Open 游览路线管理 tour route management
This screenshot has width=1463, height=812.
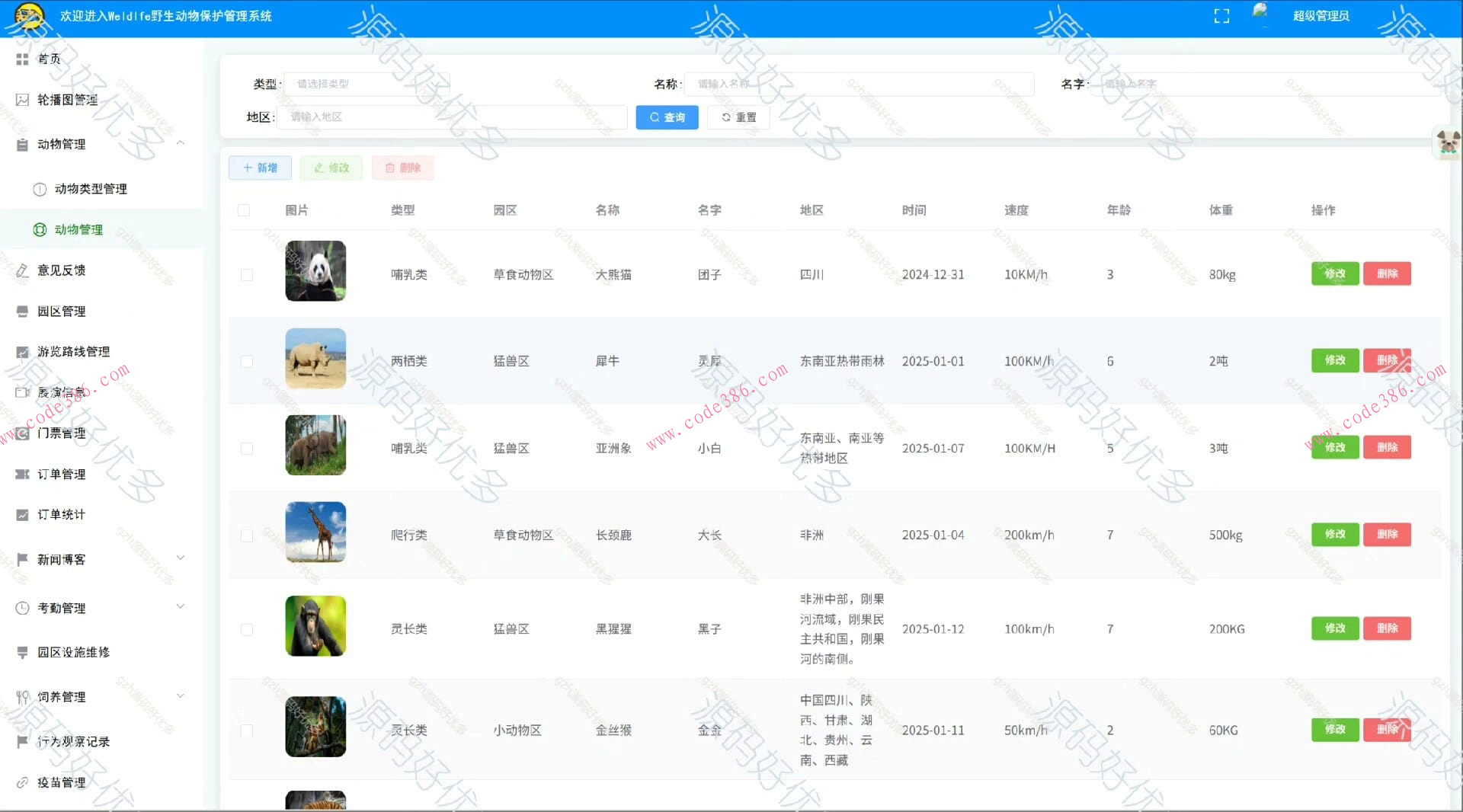point(22,351)
